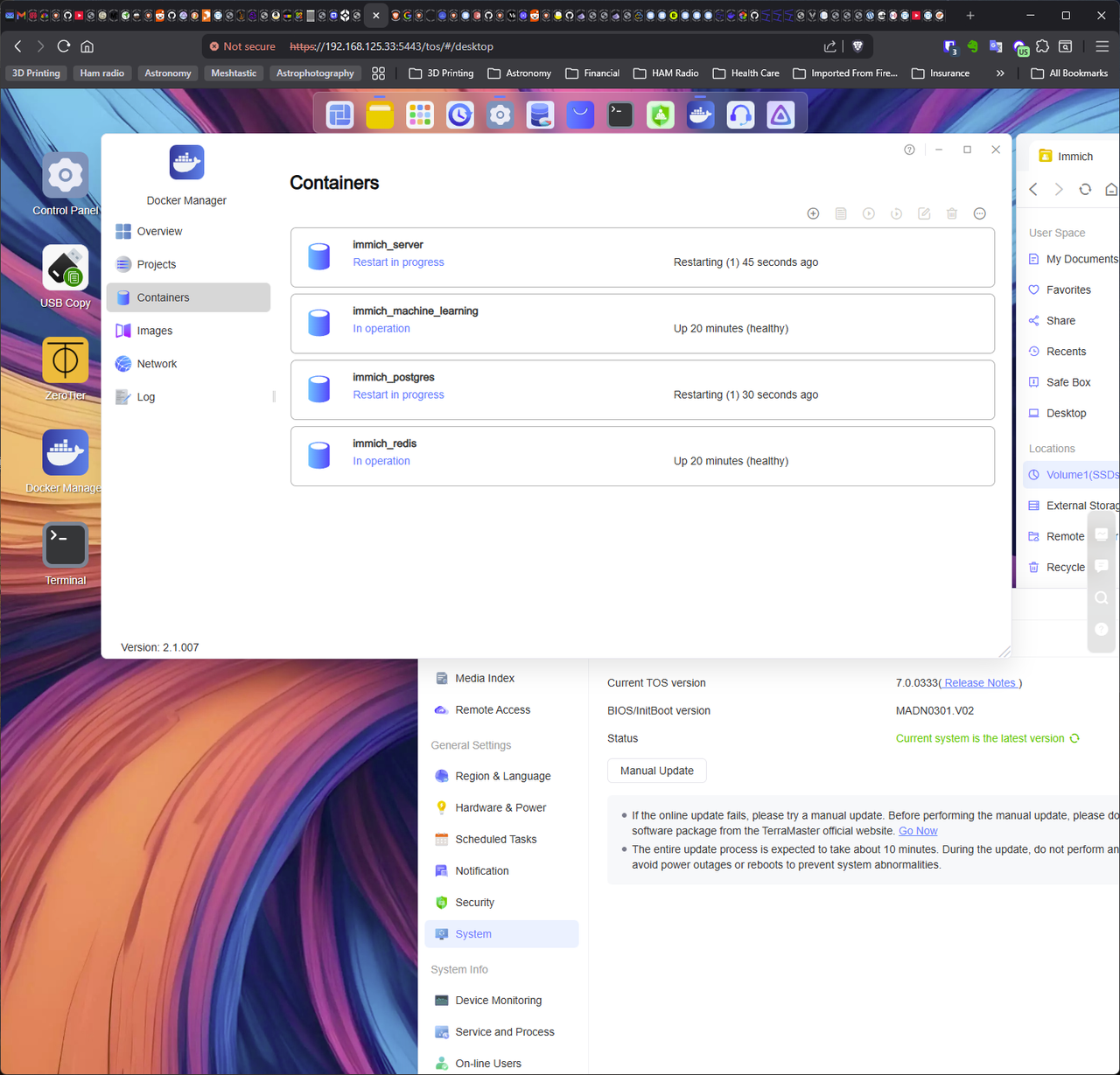Image resolution: width=1120 pixels, height=1075 pixels.
Task: Click the browser reload button
Action: 63,46
